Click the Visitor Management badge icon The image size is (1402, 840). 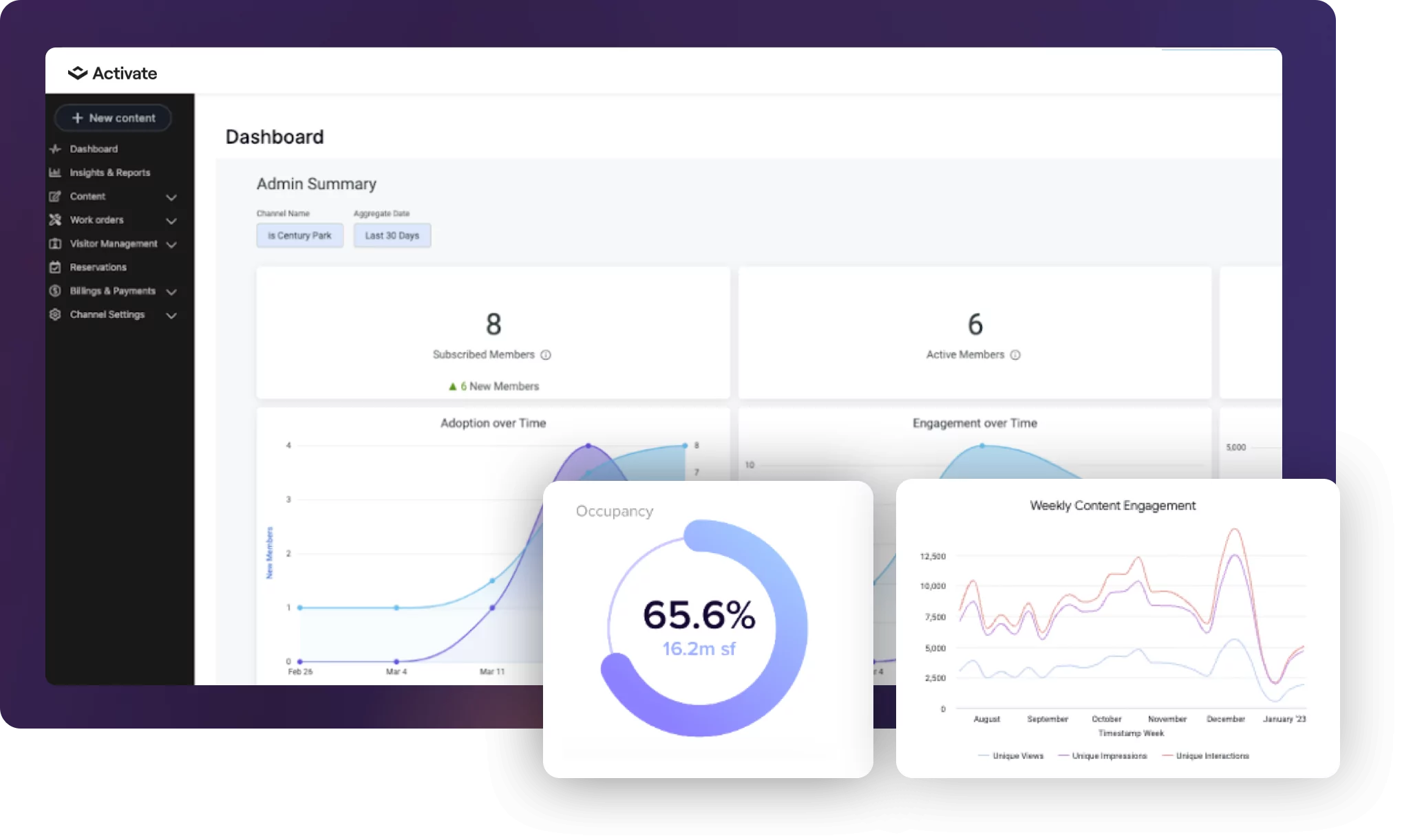point(55,244)
